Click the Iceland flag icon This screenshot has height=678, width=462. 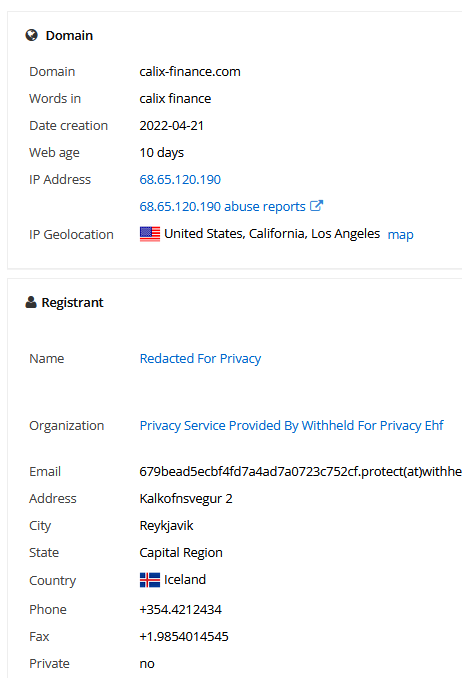click(150, 580)
